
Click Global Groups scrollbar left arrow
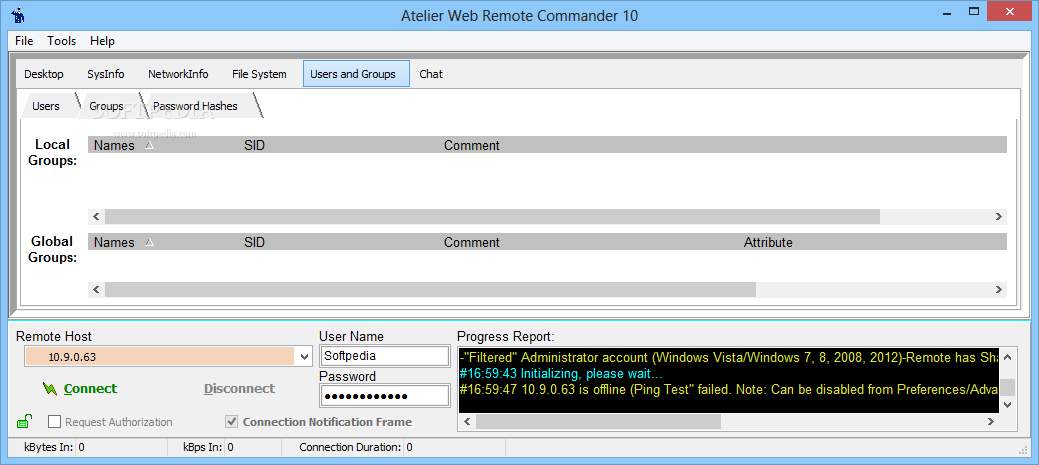[96, 289]
